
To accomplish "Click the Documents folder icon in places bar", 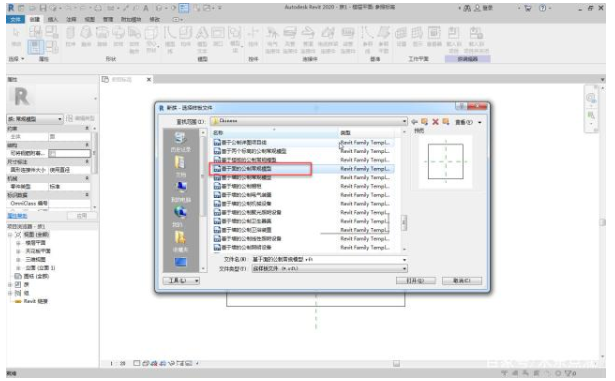I will pyautogui.click(x=180, y=166).
